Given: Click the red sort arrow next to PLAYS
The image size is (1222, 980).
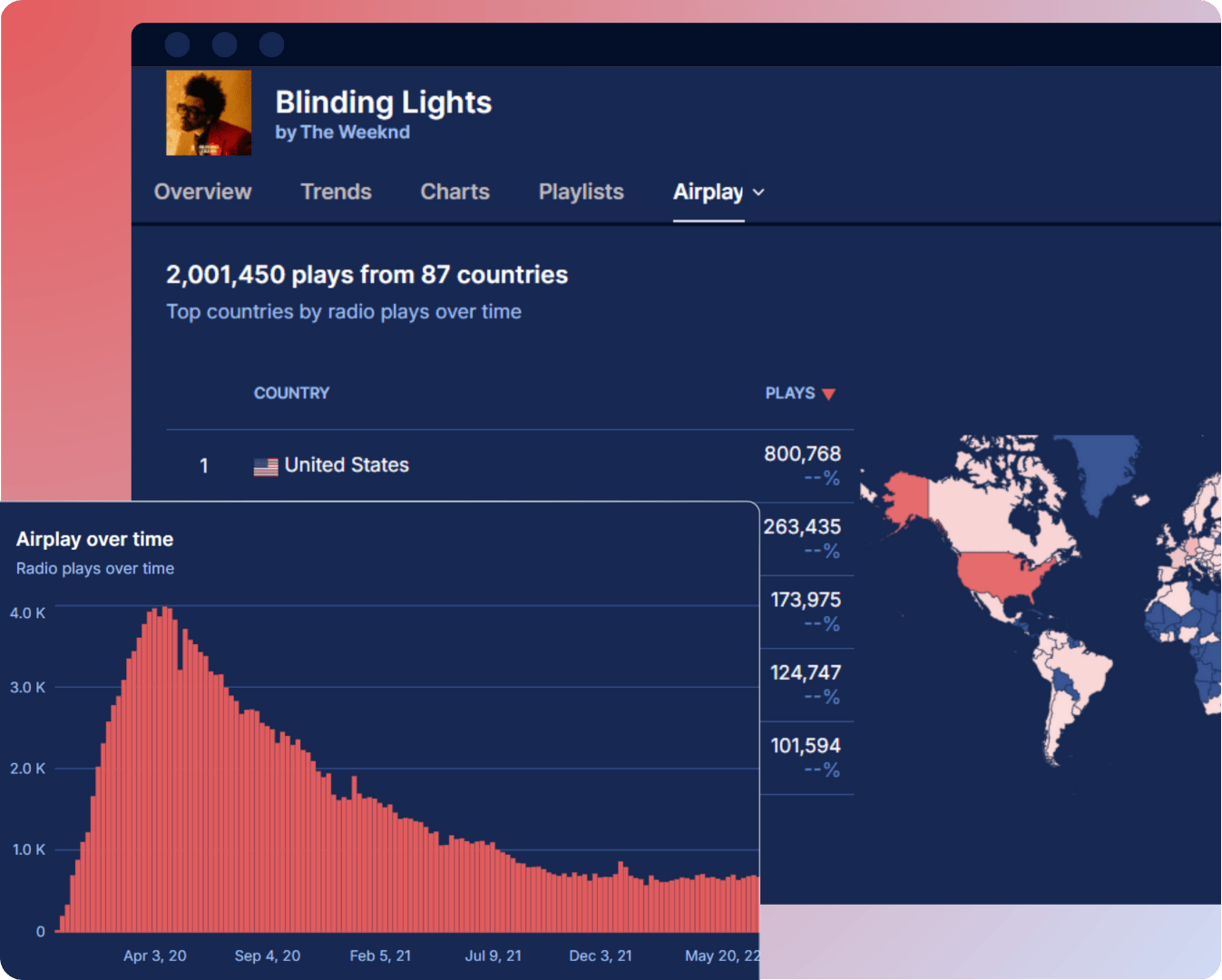Looking at the screenshot, I should tap(830, 394).
